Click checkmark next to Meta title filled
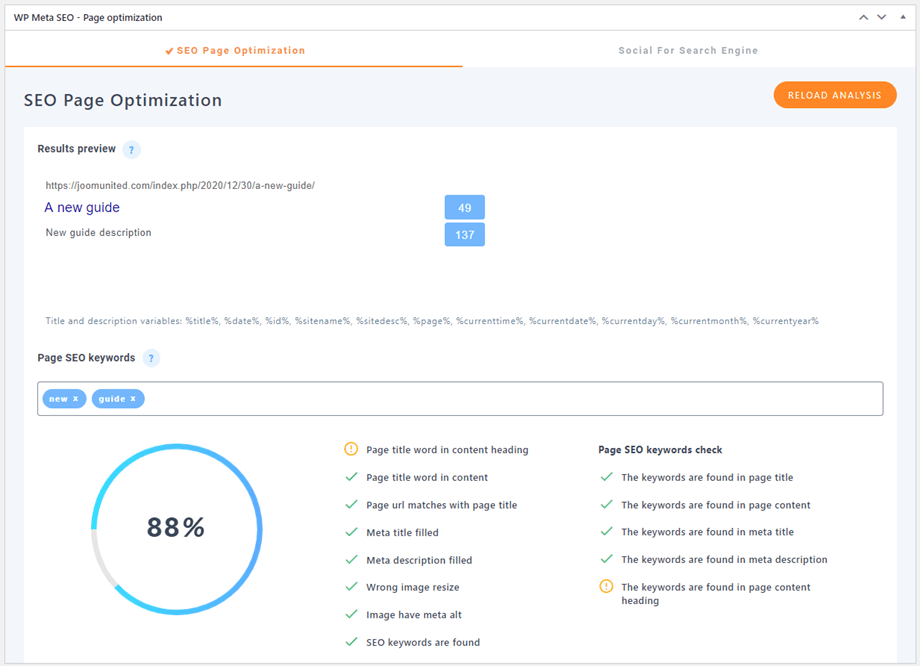The width and height of the screenshot is (920, 666). point(351,533)
